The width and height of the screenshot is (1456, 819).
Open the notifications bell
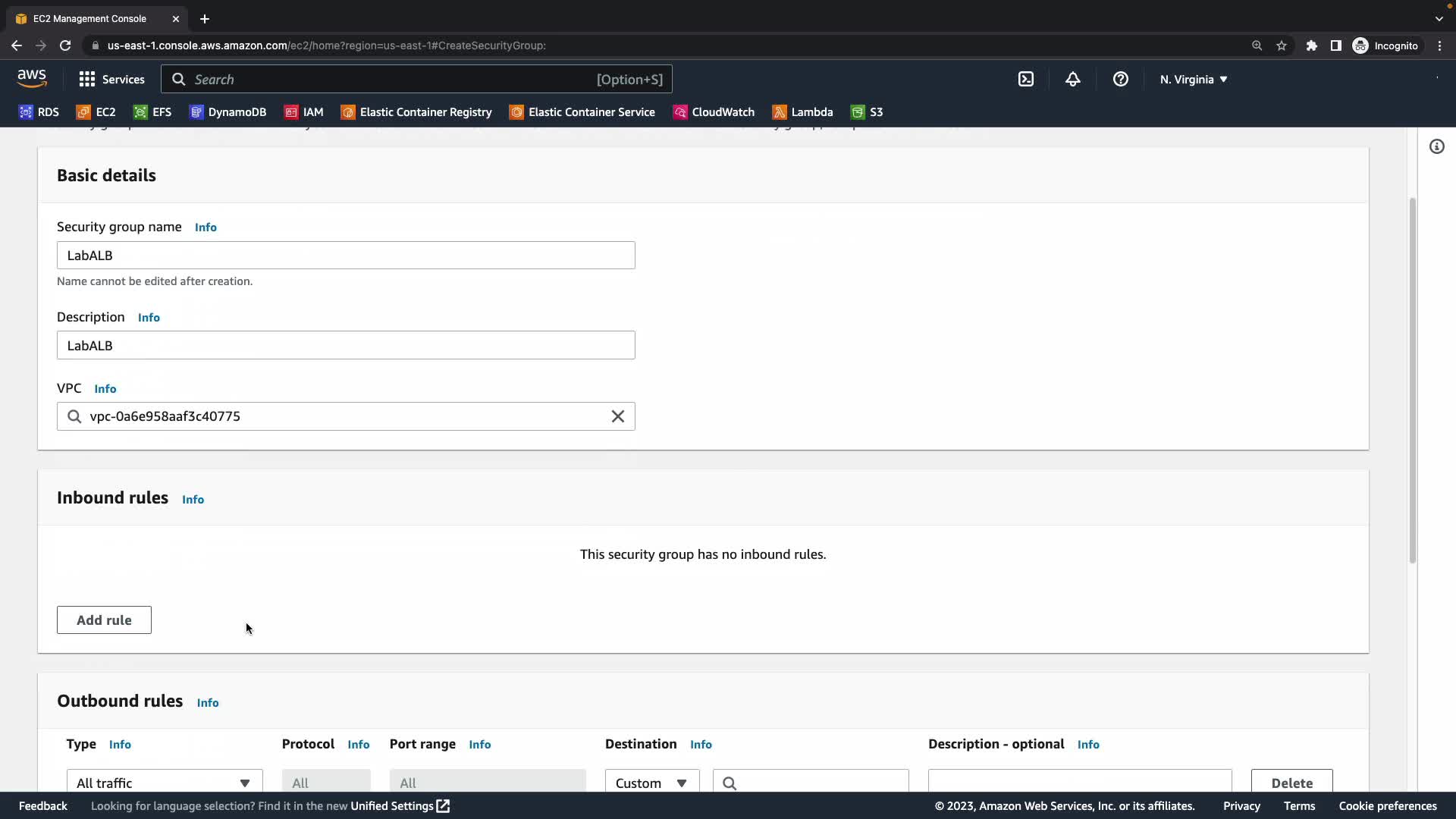pos(1072,80)
